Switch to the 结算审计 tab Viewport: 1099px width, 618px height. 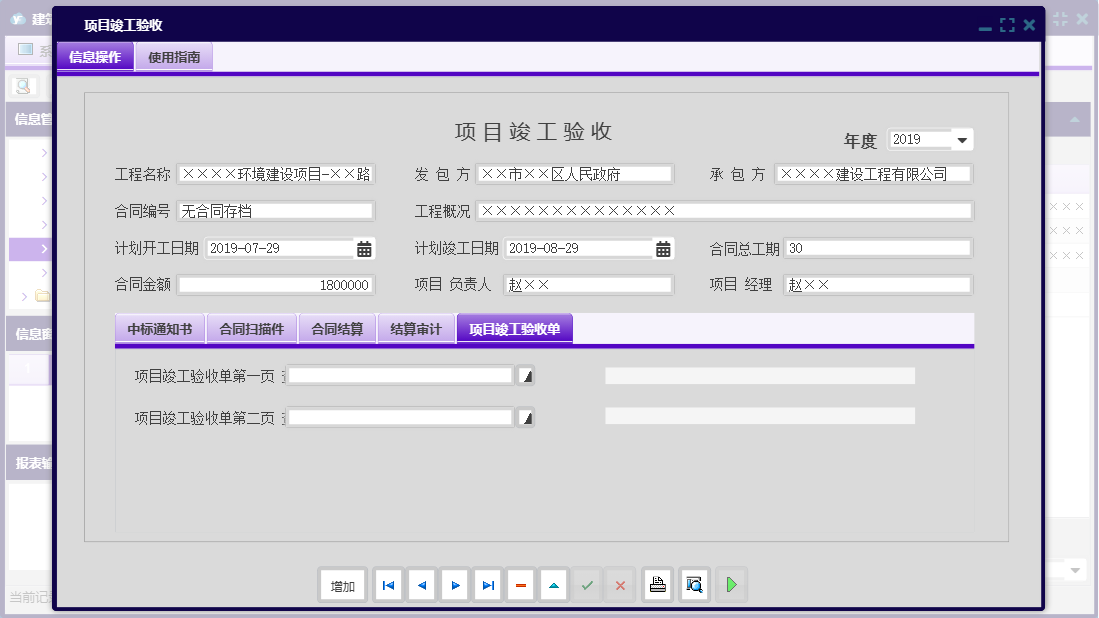[415, 326]
